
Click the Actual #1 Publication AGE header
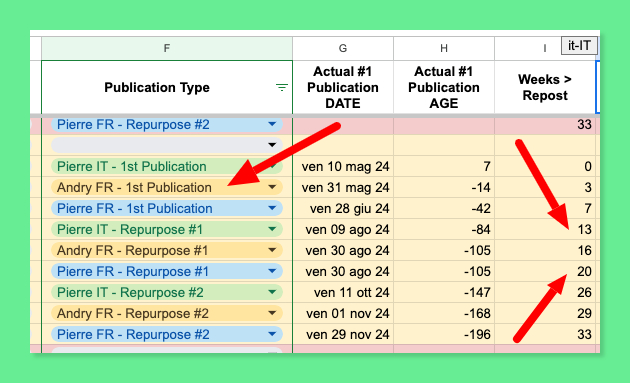(x=444, y=87)
